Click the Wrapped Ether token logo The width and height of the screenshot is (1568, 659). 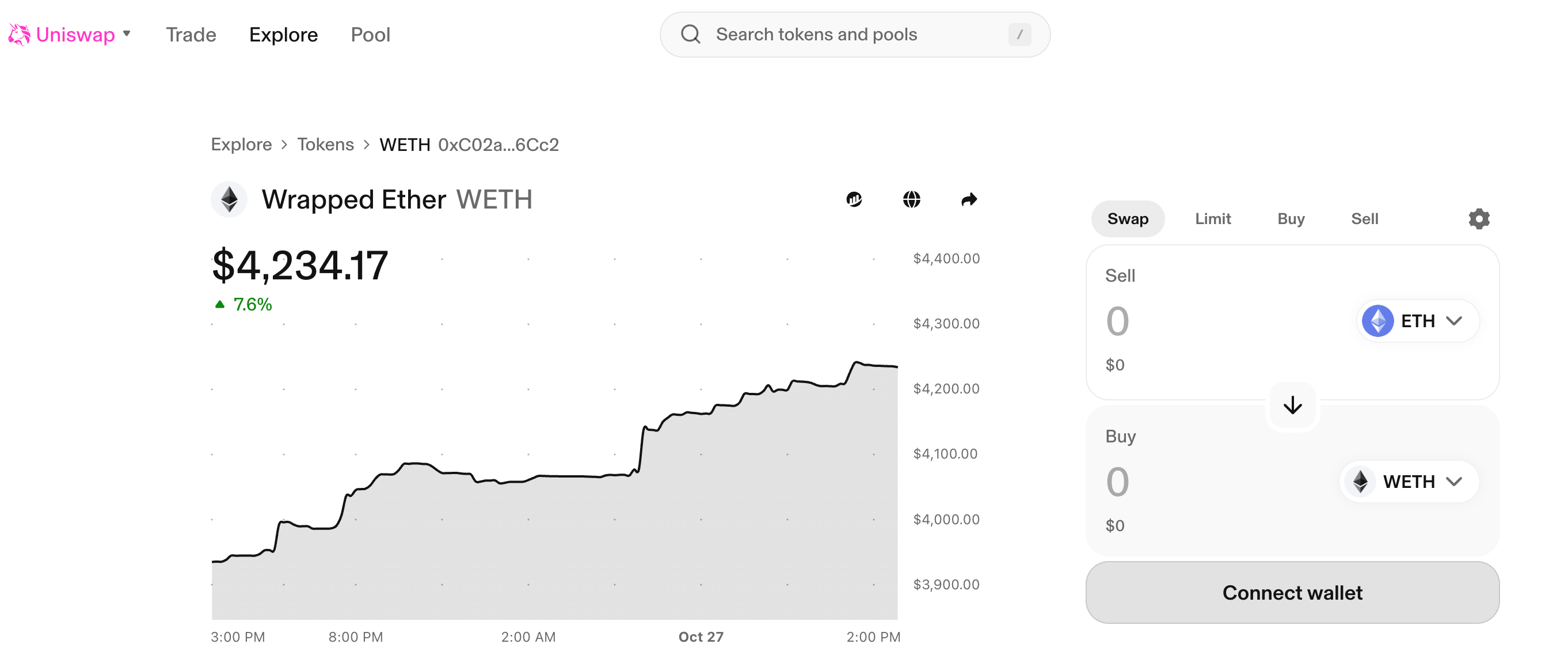pos(229,199)
